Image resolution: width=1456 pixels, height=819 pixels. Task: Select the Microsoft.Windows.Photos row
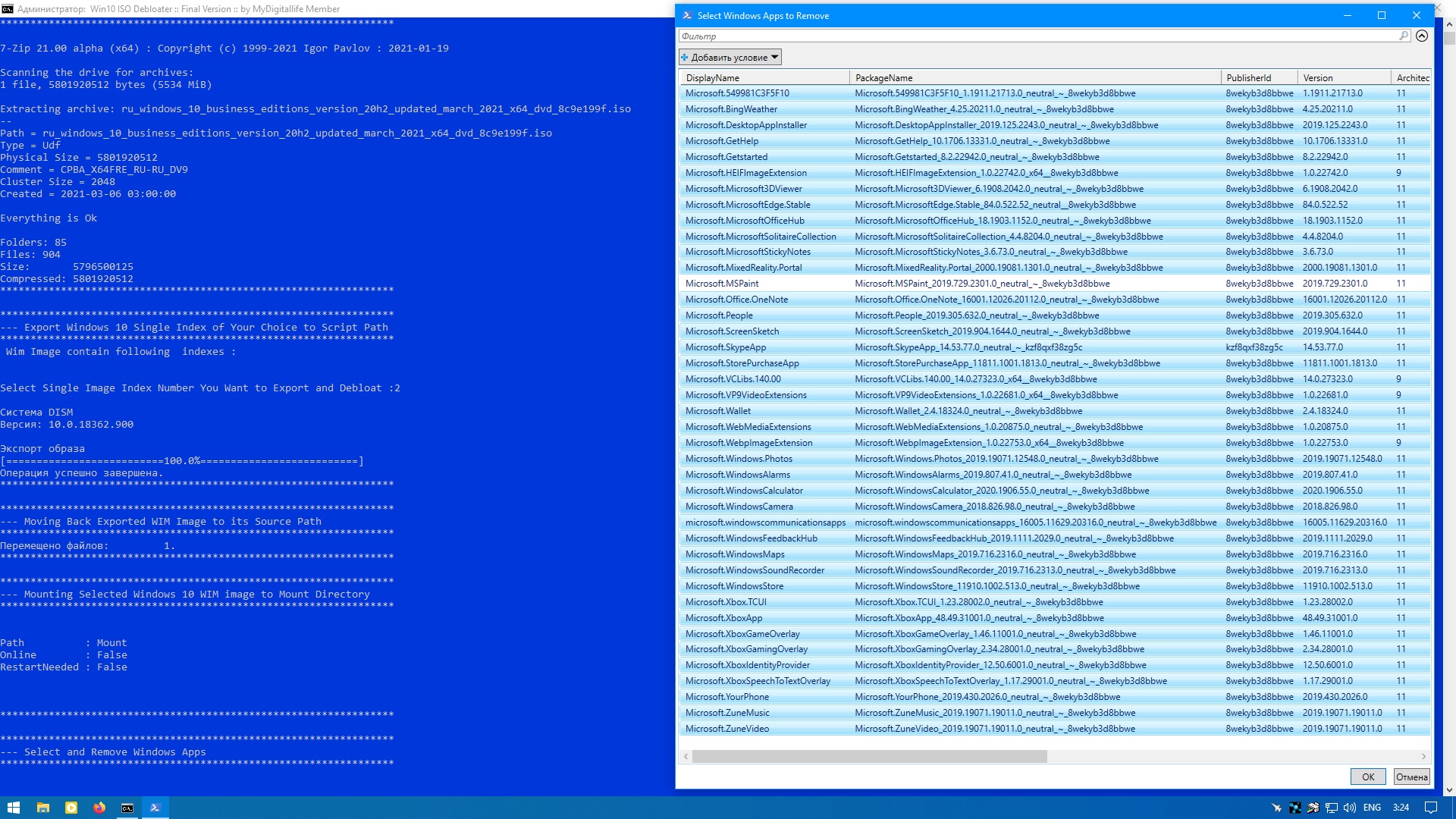1055,459
